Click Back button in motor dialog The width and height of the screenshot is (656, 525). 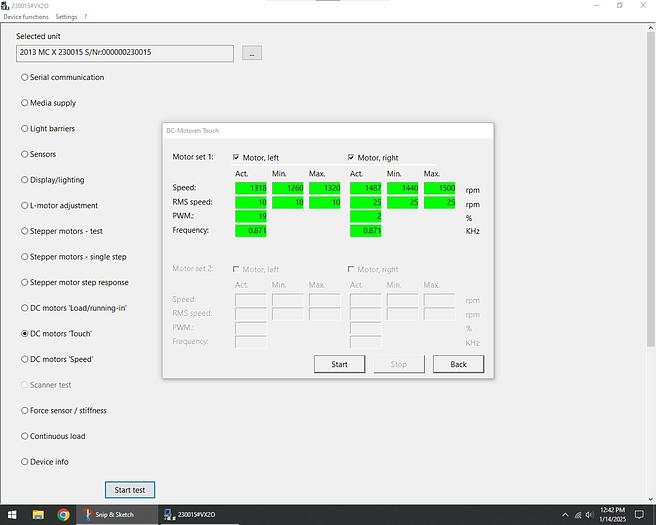458,364
